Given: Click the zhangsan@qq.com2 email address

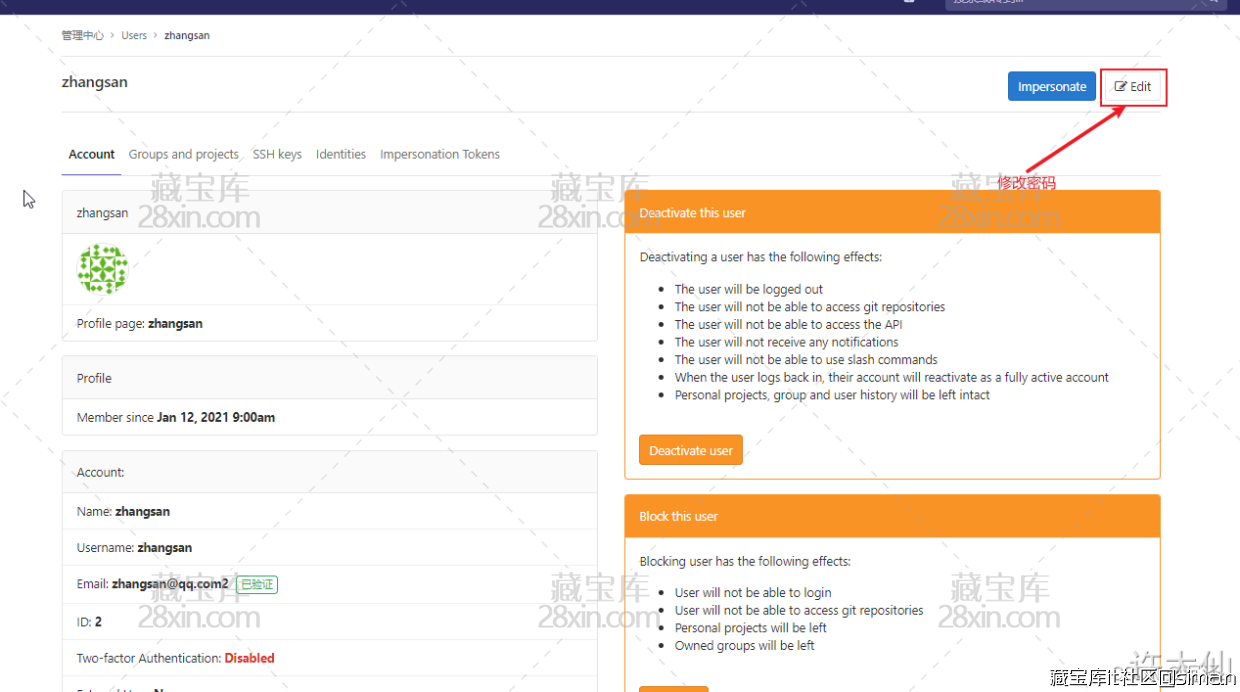Looking at the screenshot, I should (170, 584).
